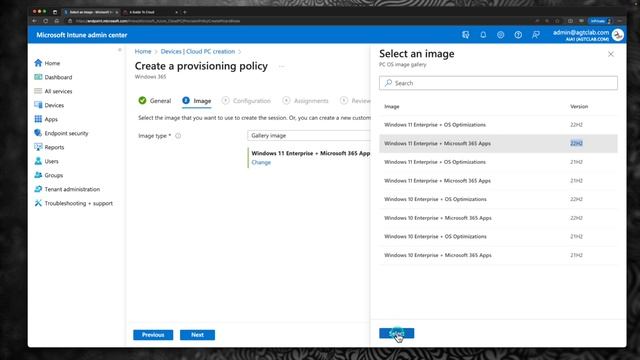This screenshot has height=360, width=640.
Task: Open the help question mark icon
Action: [x=518, y=35]
